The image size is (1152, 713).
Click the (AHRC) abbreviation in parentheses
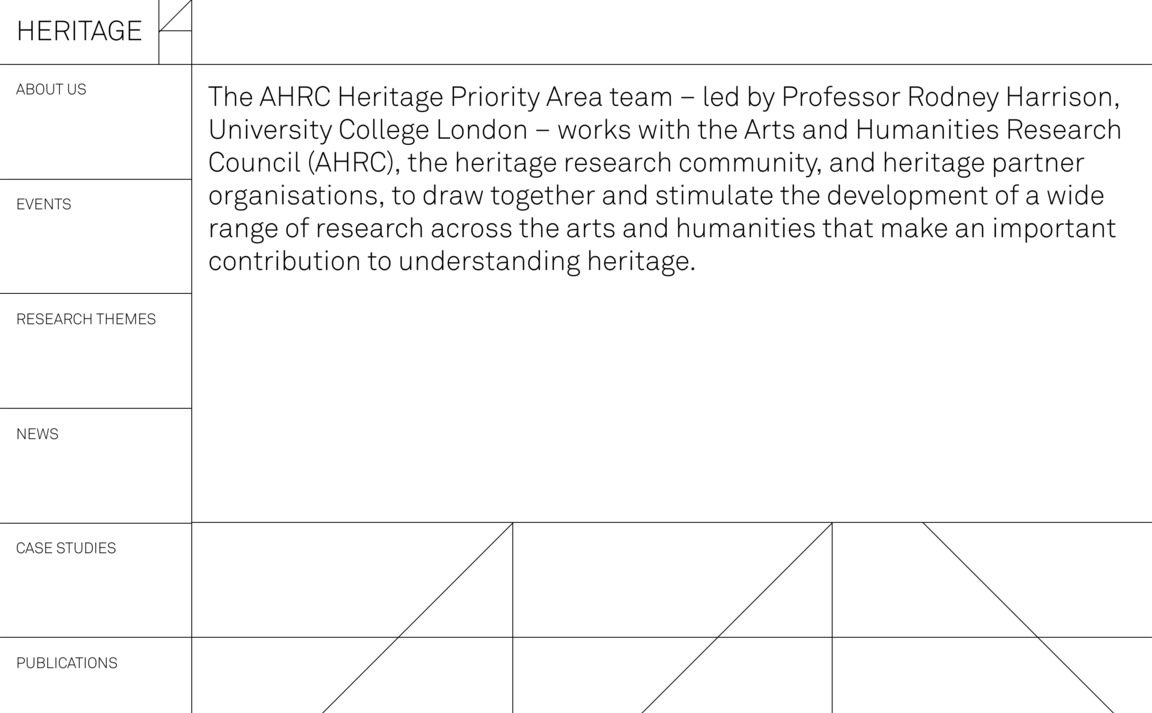click(x=349, y=163)
